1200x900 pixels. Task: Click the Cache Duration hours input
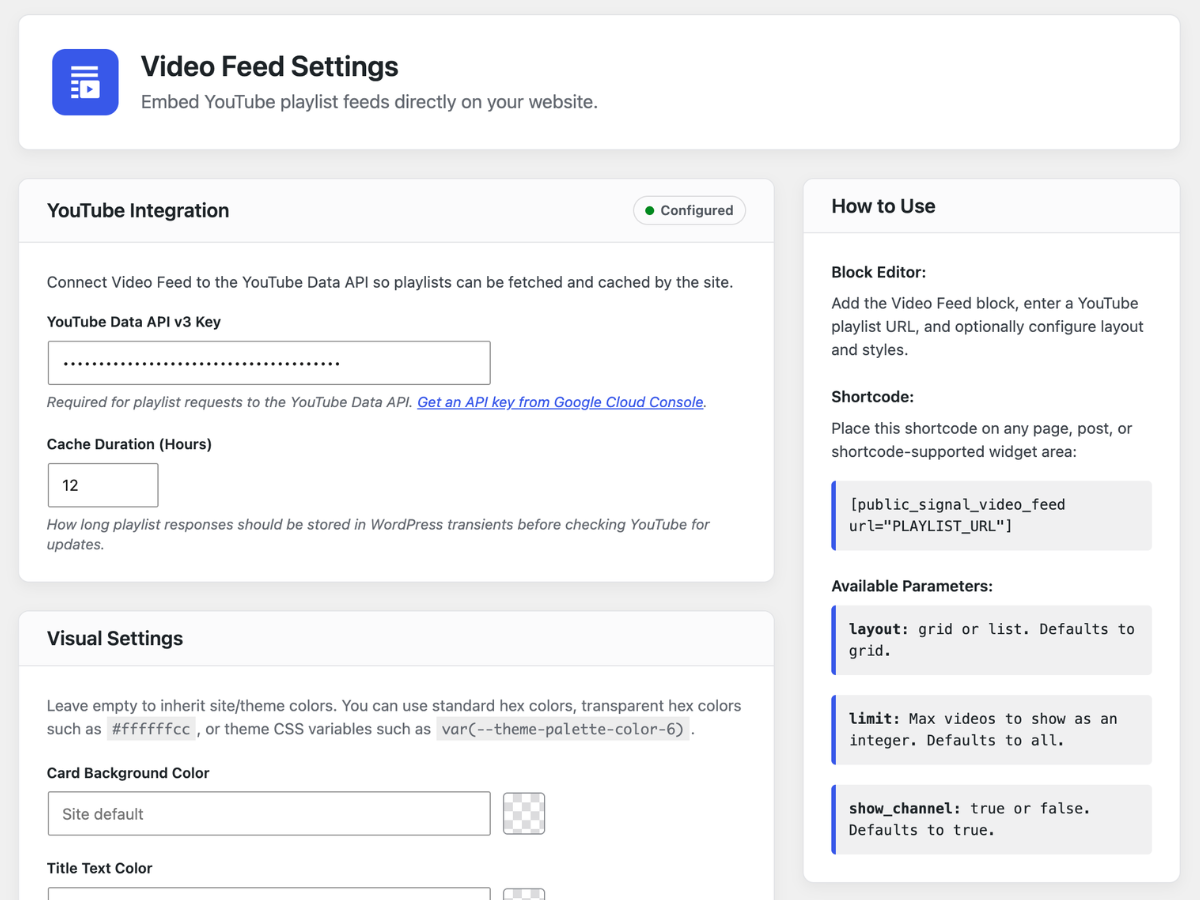pyautogui.click(x=103, y=485)
